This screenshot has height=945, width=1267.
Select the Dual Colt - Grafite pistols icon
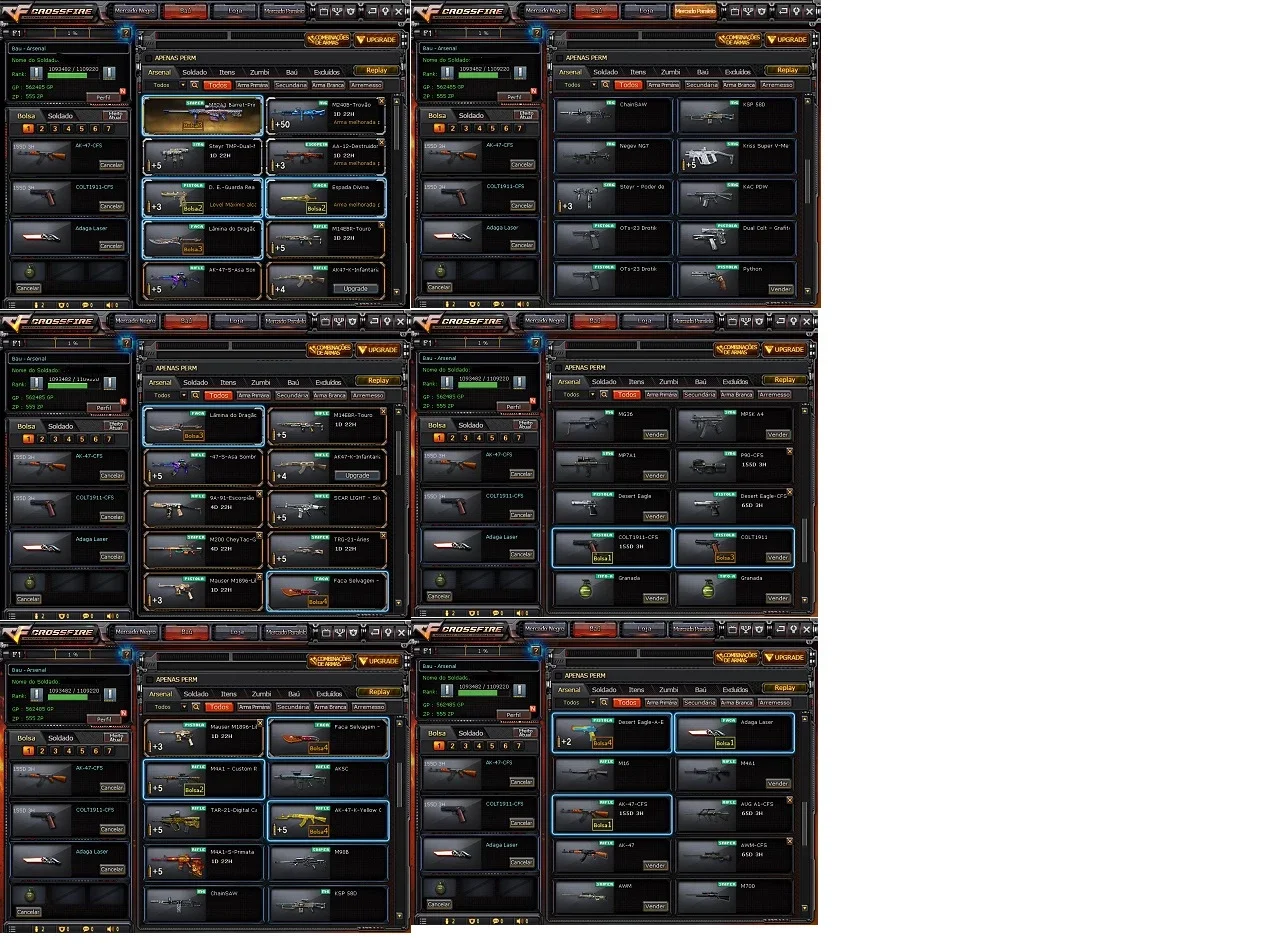[x=710, y=239]
